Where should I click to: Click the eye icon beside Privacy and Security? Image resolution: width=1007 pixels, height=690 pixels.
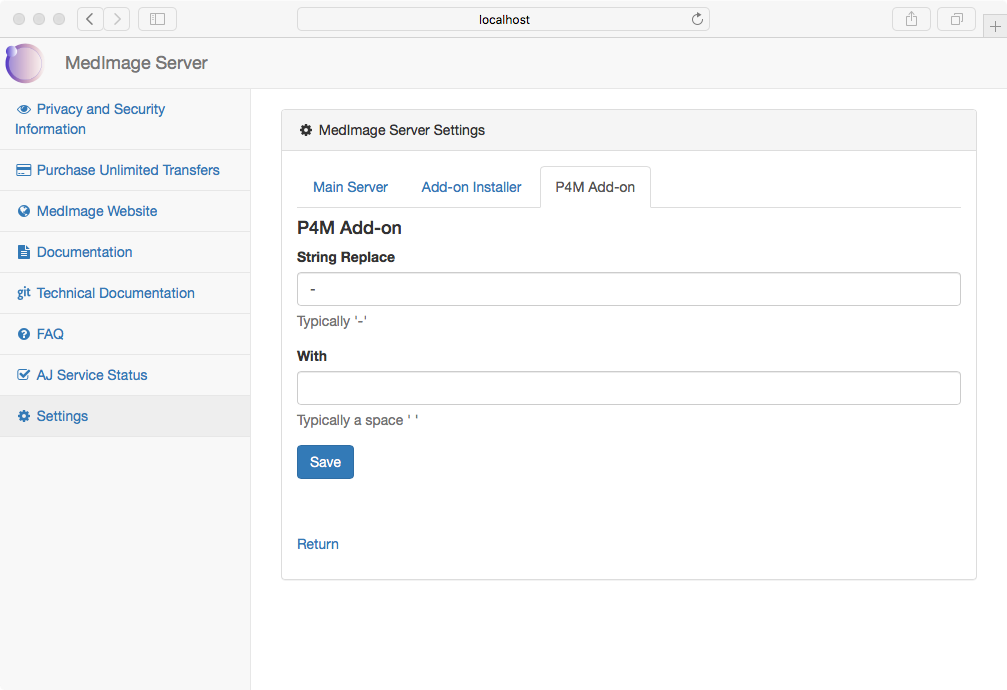(x=24, y=109)
